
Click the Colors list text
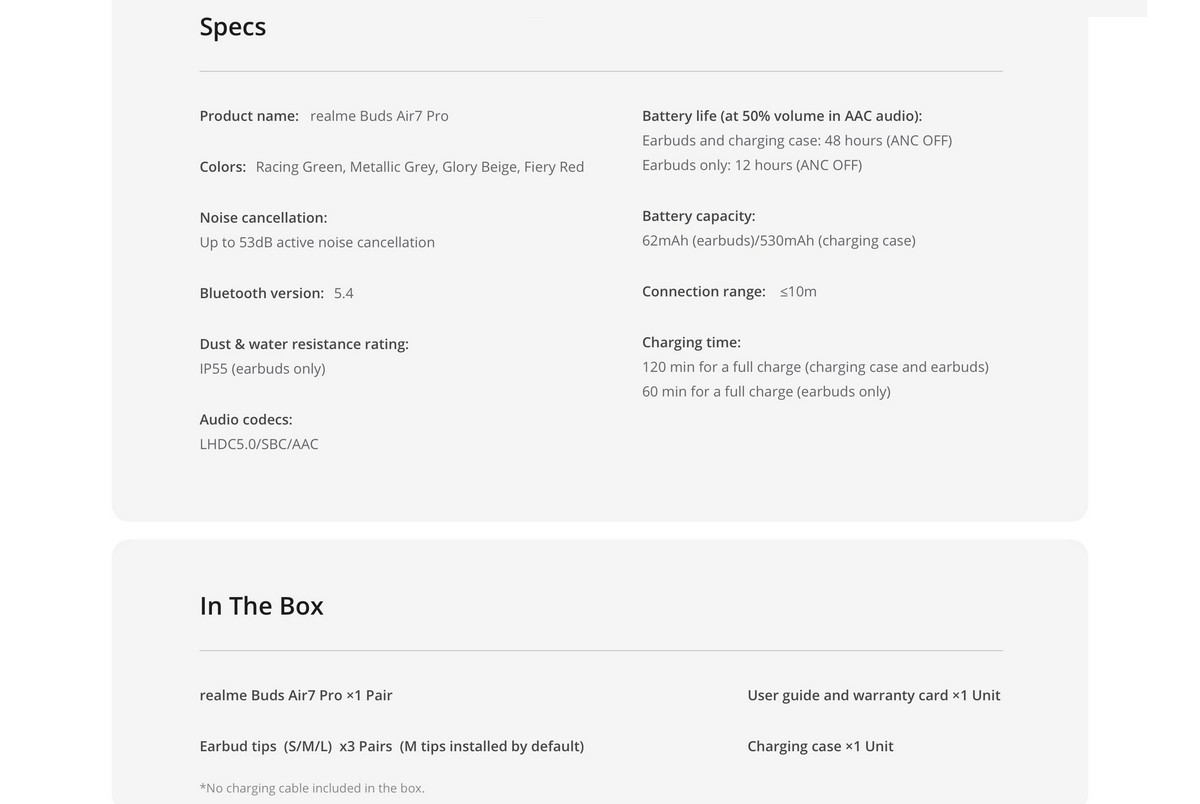pos(420,167)
